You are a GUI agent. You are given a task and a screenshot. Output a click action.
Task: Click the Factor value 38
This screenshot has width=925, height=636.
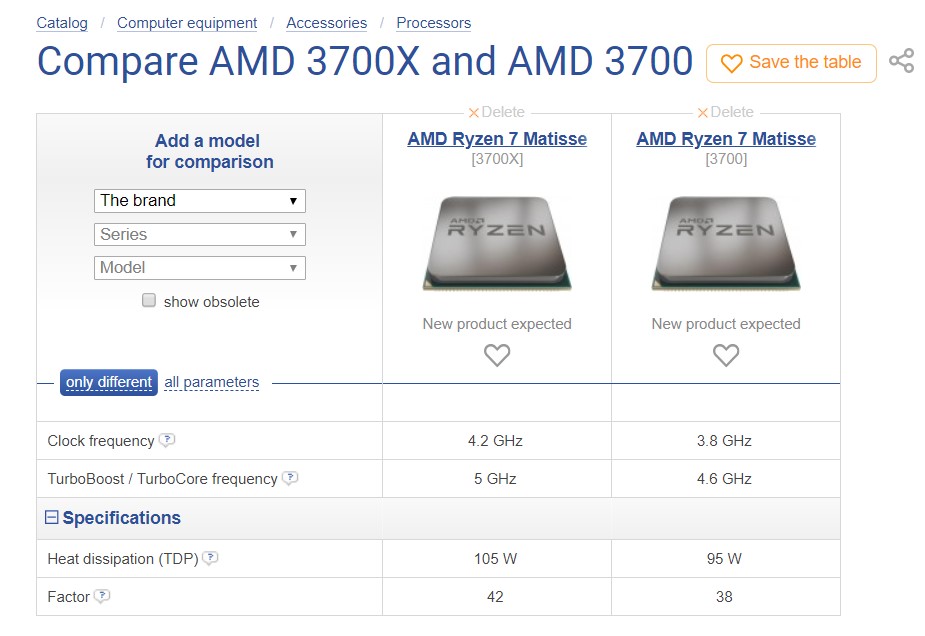[x=724, y=596]
